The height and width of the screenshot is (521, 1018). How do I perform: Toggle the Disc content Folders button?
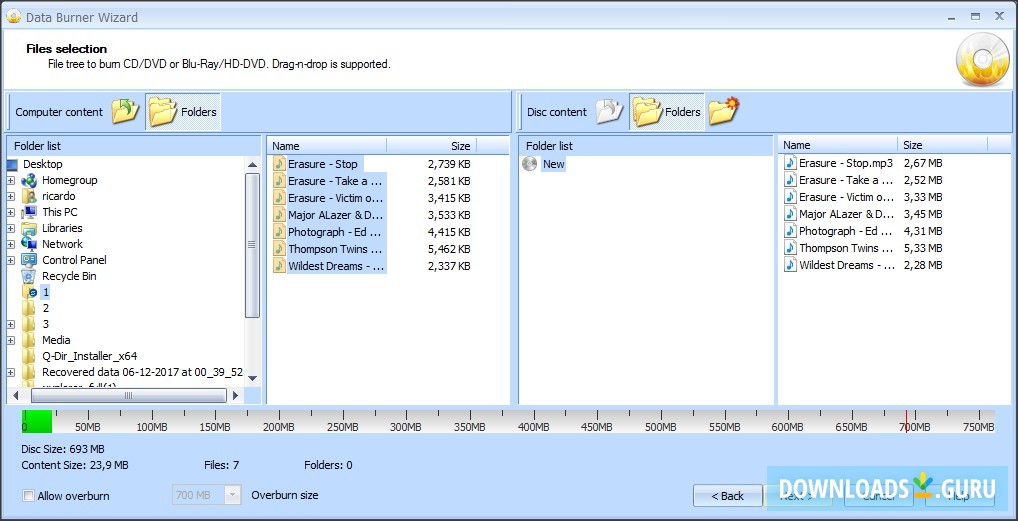pos(667,112)
